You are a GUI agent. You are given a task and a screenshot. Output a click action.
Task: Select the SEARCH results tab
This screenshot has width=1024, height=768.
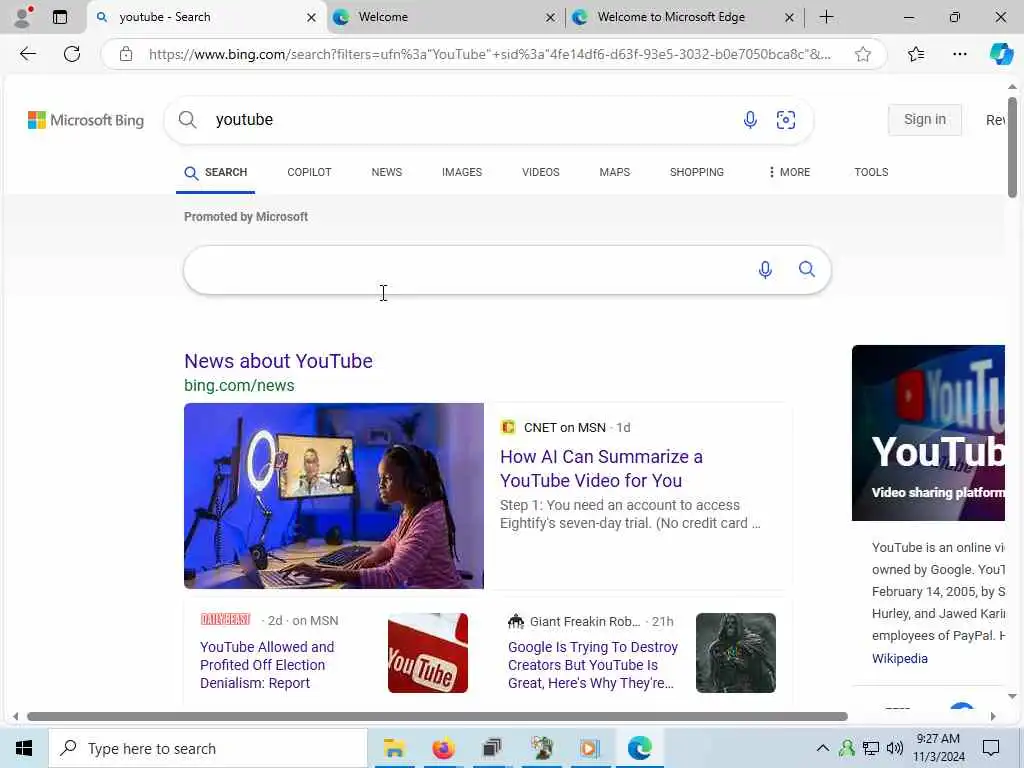(x=216, y=172)
